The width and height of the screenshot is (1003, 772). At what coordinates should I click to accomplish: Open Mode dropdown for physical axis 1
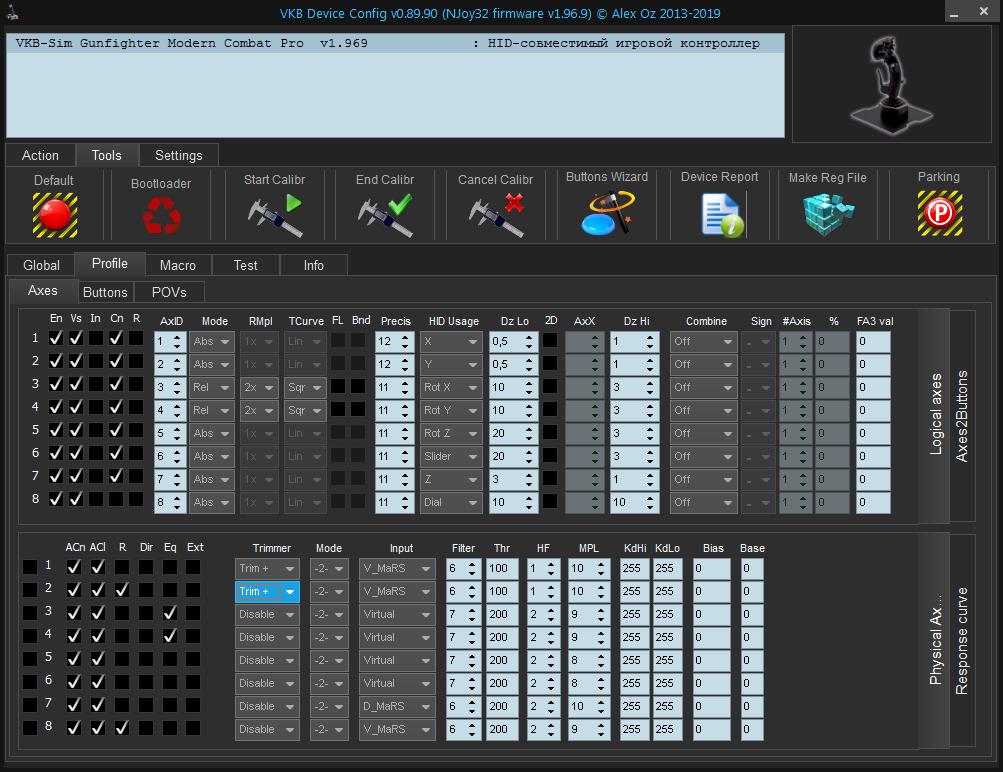pos(329,569)
